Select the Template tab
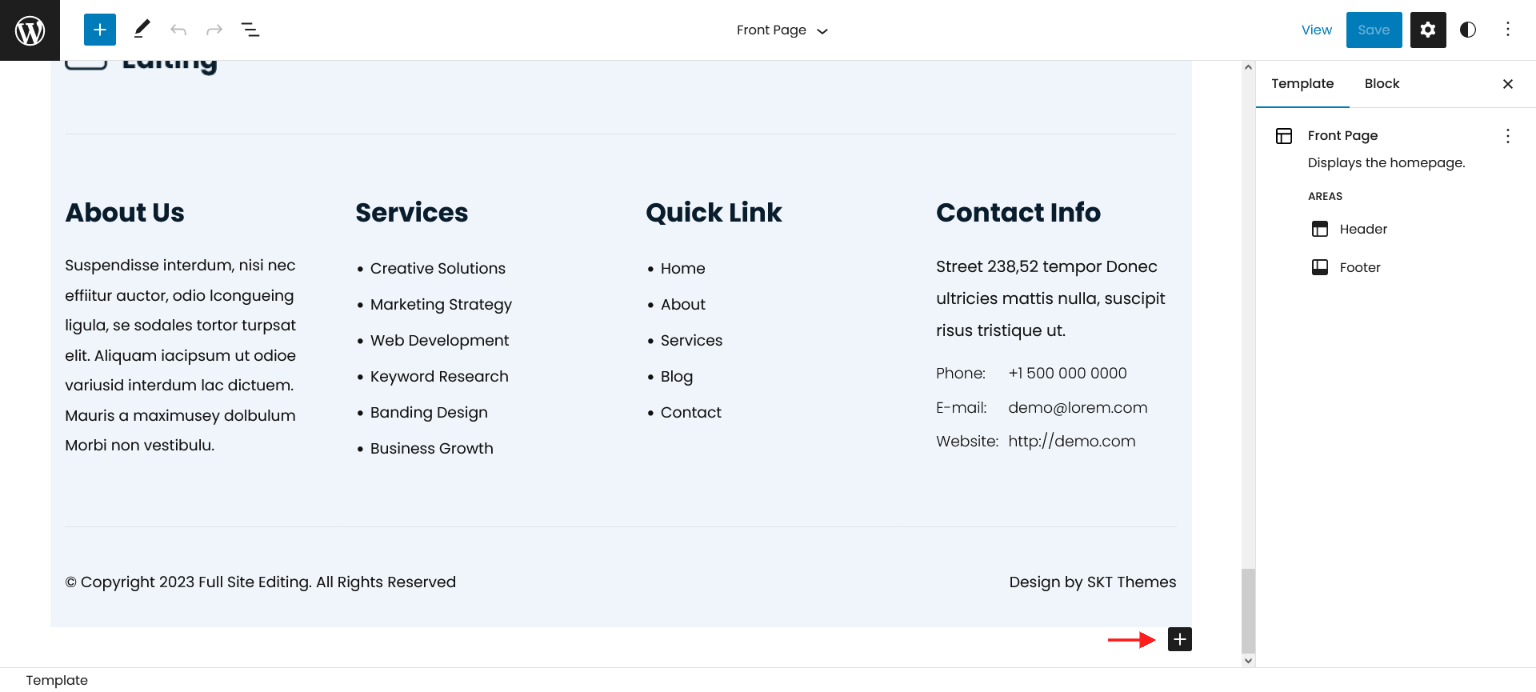 (1302, 84)
